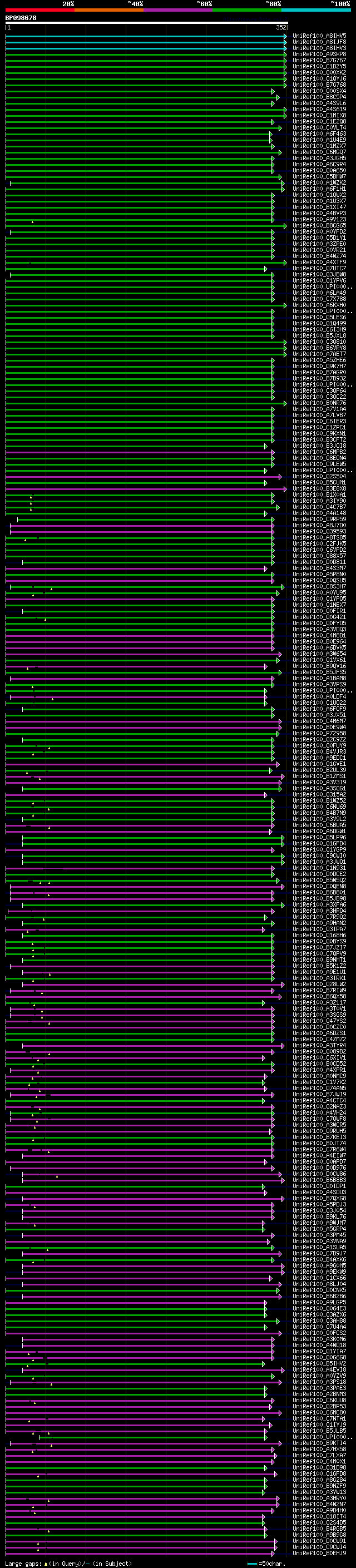The image size is (356, 1568).
Task: Select hit UniRef100_C7LXA7
Action: pyautogui.click(x=319, y=1456)
